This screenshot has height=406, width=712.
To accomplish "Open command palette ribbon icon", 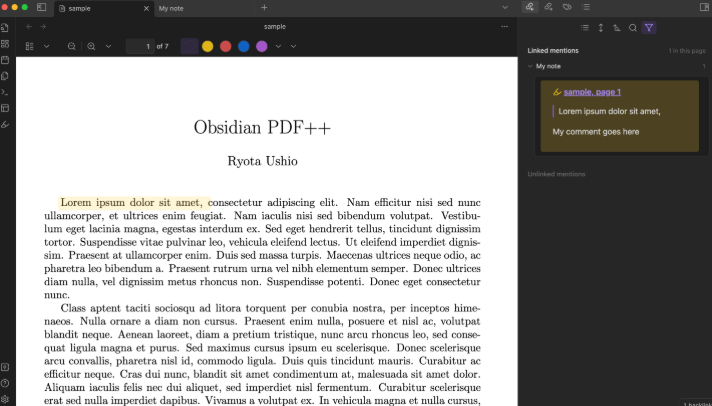I will tap(5, 92).
